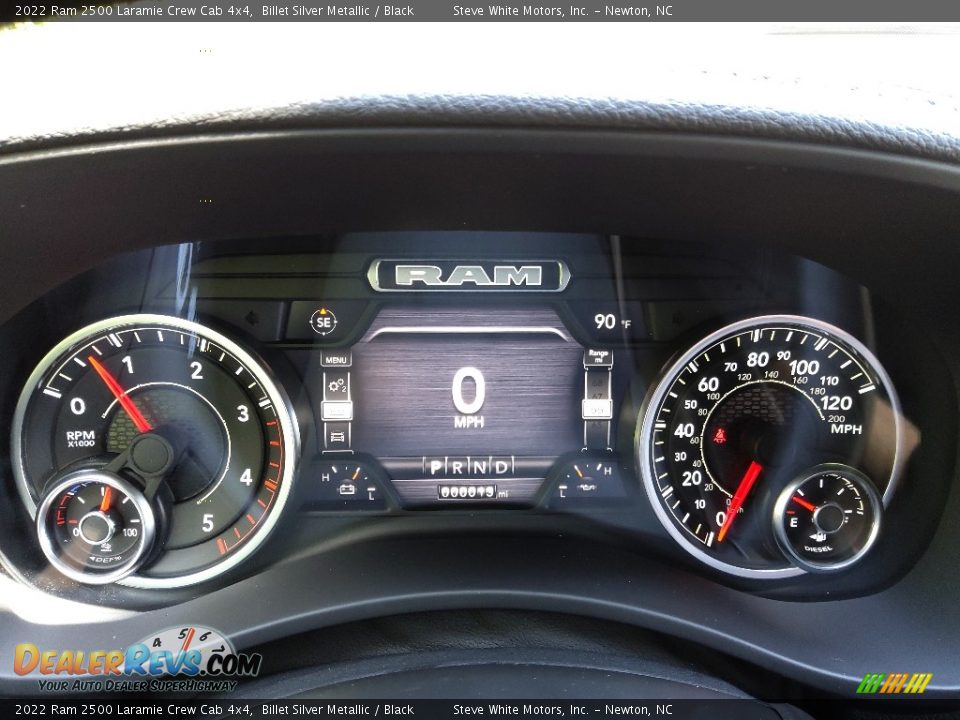
Task: Select the highlighted value in Range strip
Action: pos(597,409)
